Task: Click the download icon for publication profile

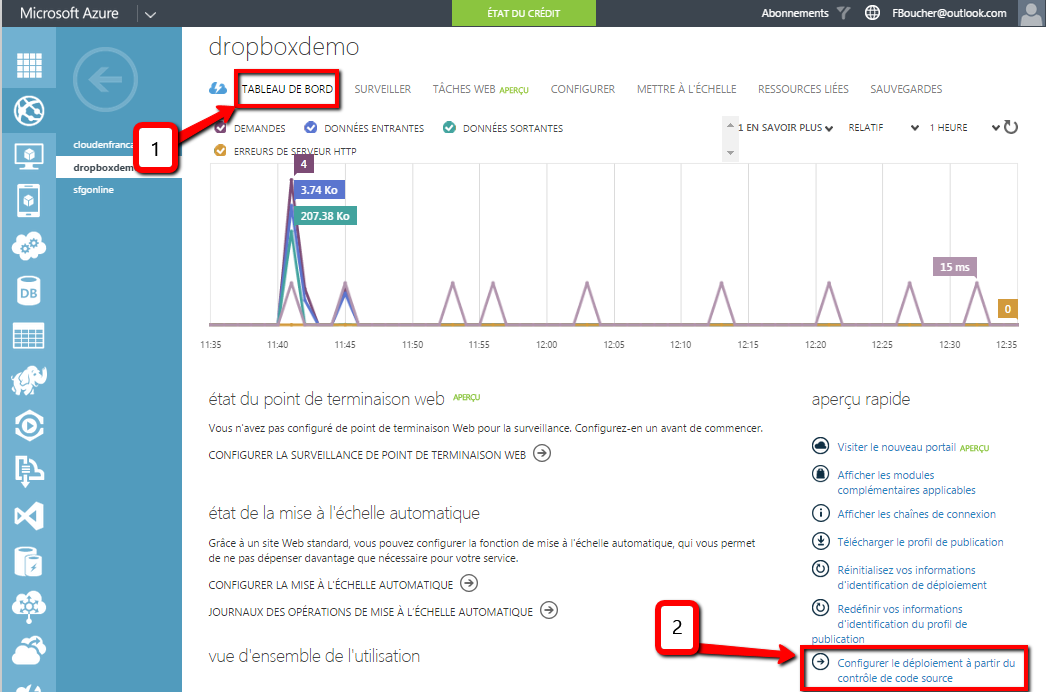Action: pos(821,541)
